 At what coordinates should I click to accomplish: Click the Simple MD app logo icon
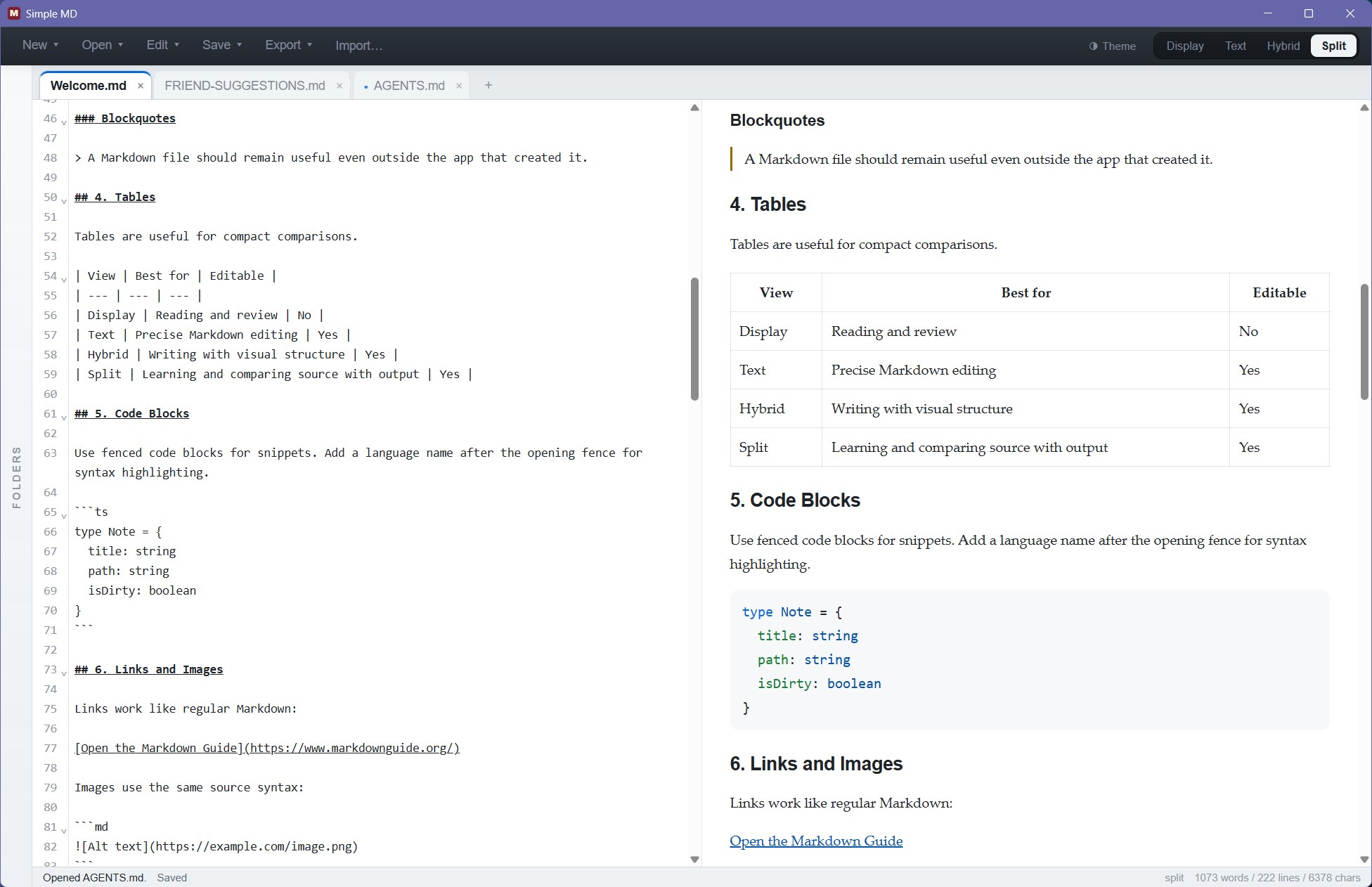[13, 13]
